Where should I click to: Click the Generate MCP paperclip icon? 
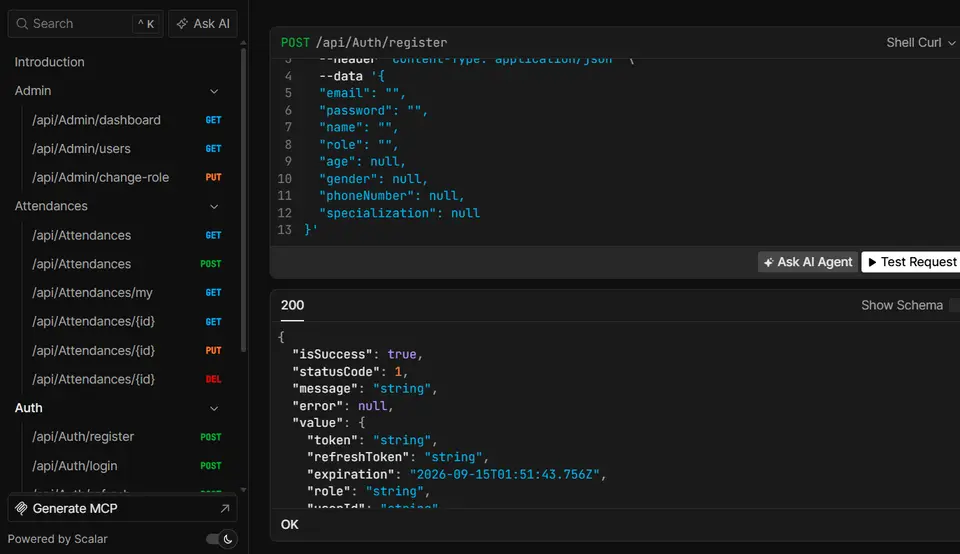point(21,509)
